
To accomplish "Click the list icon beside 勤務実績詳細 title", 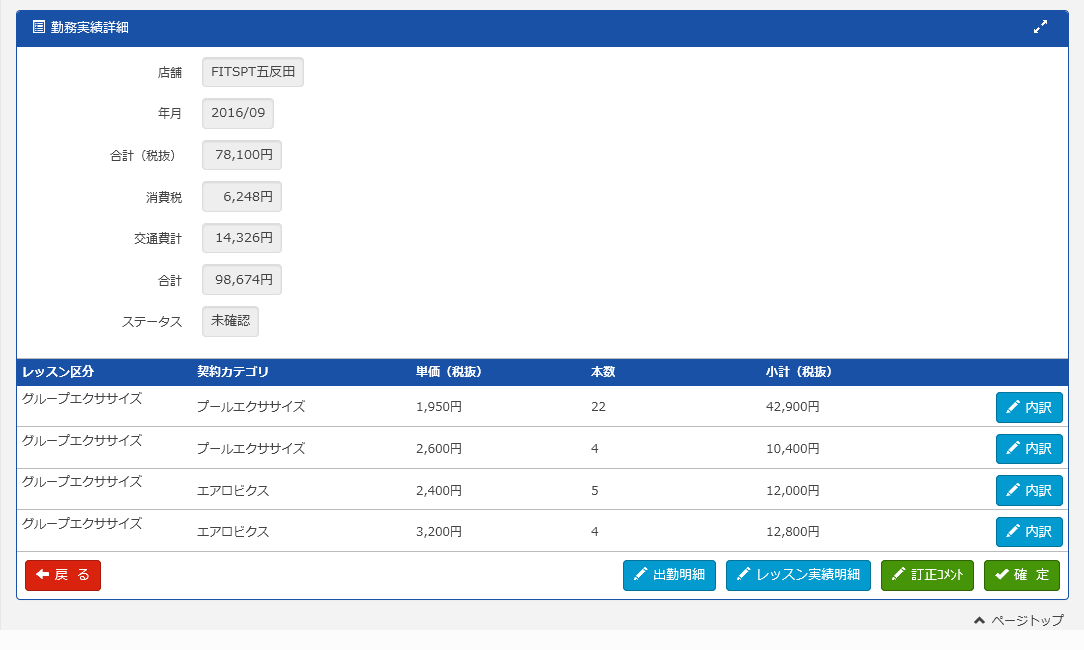I will [x=39, y=28].
